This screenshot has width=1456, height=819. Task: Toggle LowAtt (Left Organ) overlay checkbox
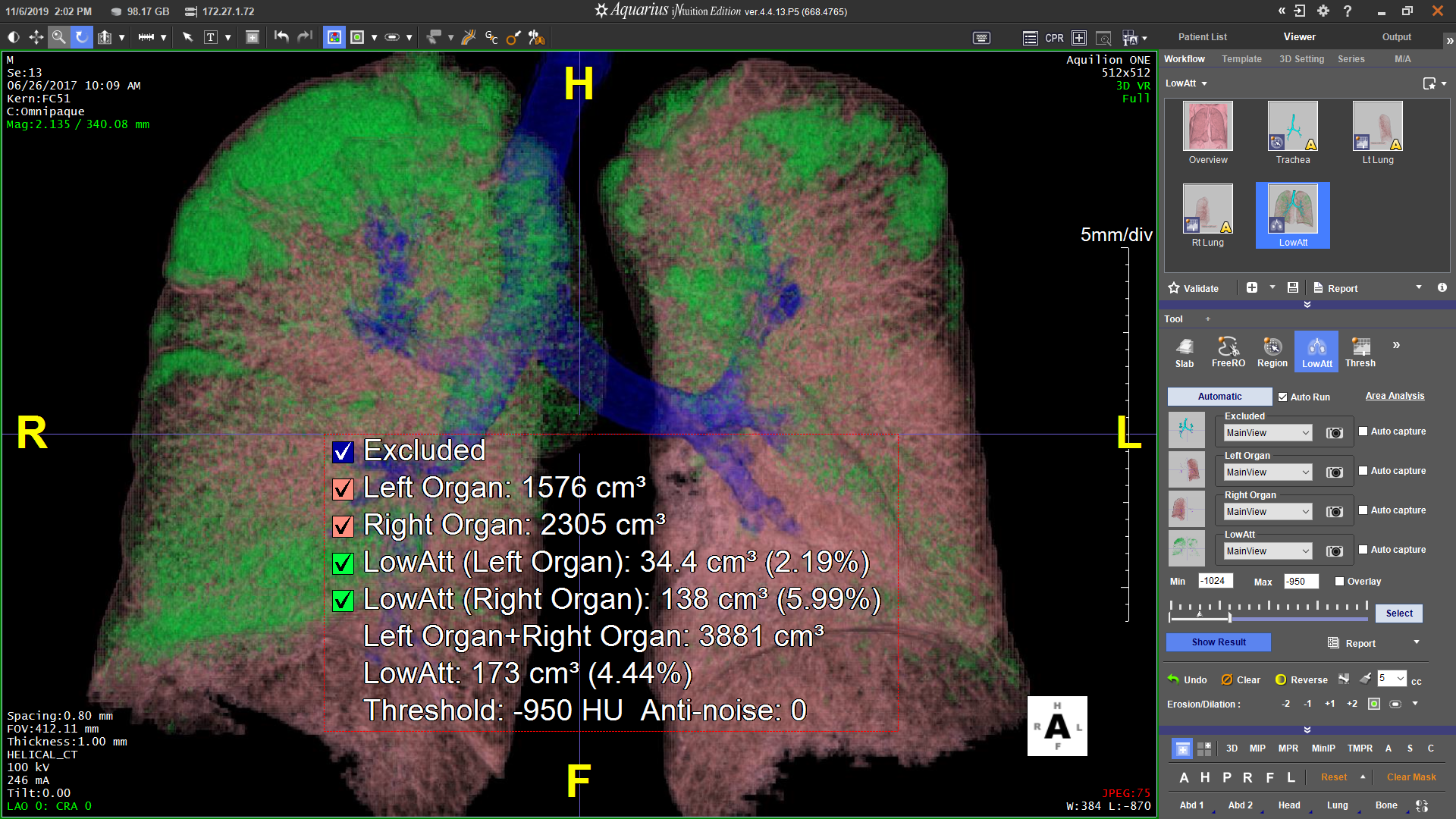click(343, 563)
